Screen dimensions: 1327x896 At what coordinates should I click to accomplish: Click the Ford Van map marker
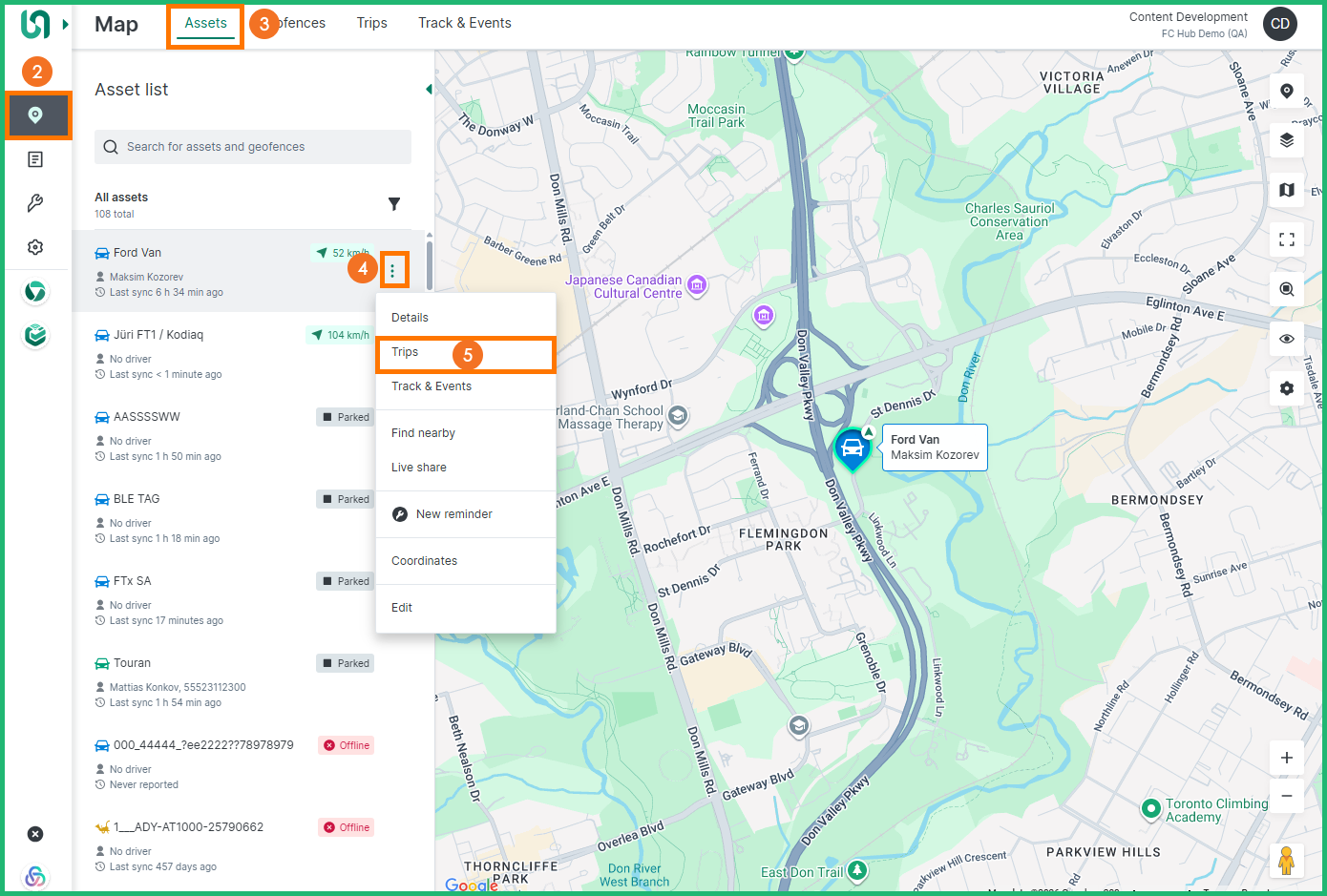point(852,448)
